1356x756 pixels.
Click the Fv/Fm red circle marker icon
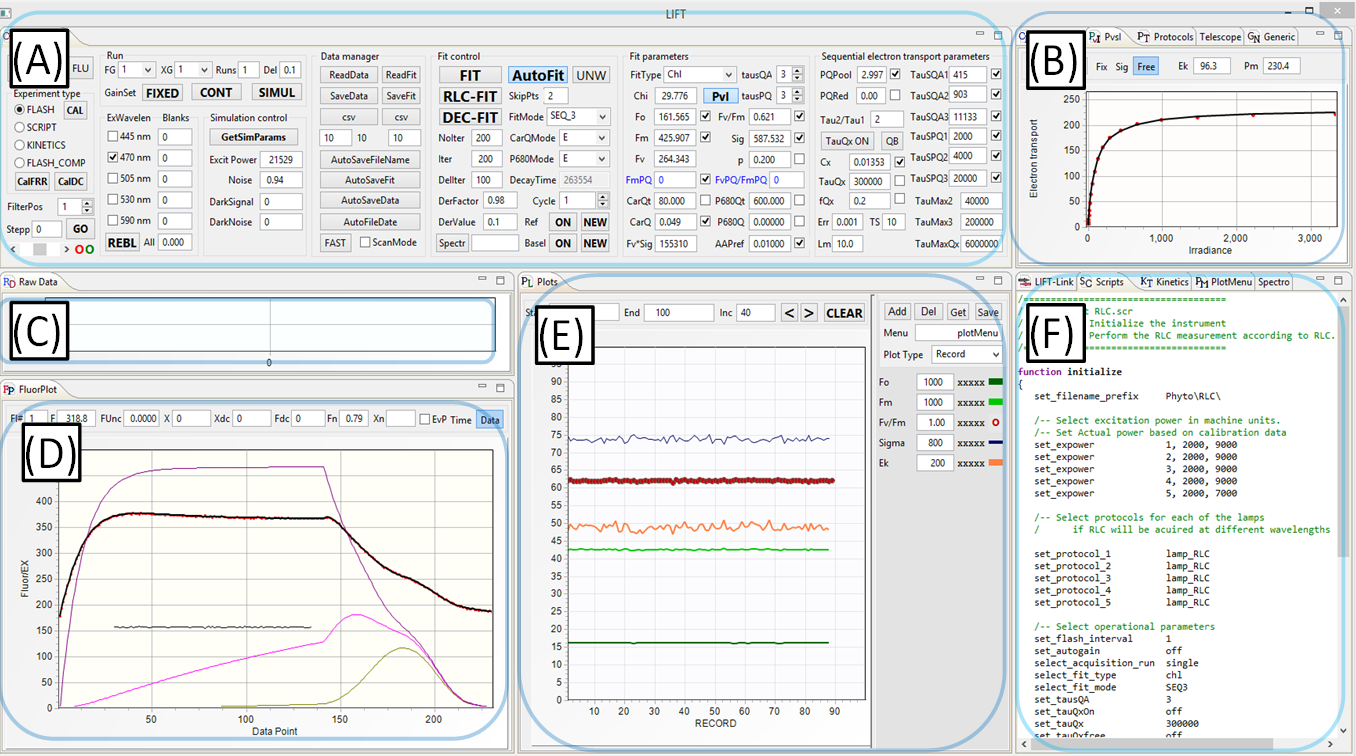[x=995, y=423]
